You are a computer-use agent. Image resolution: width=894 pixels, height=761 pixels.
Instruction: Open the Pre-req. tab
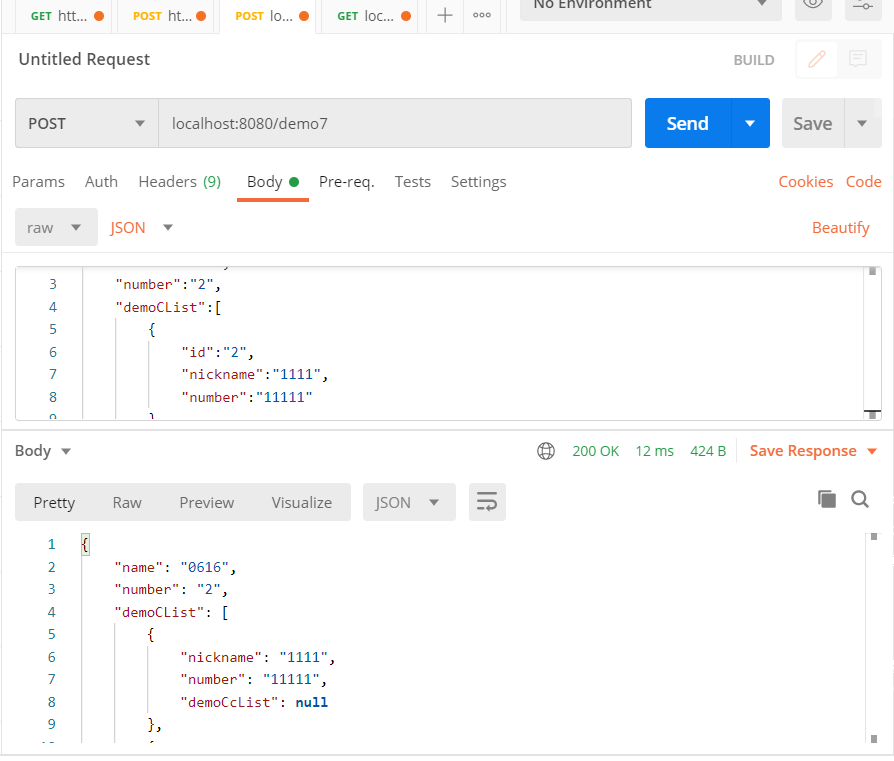point(347,181)
